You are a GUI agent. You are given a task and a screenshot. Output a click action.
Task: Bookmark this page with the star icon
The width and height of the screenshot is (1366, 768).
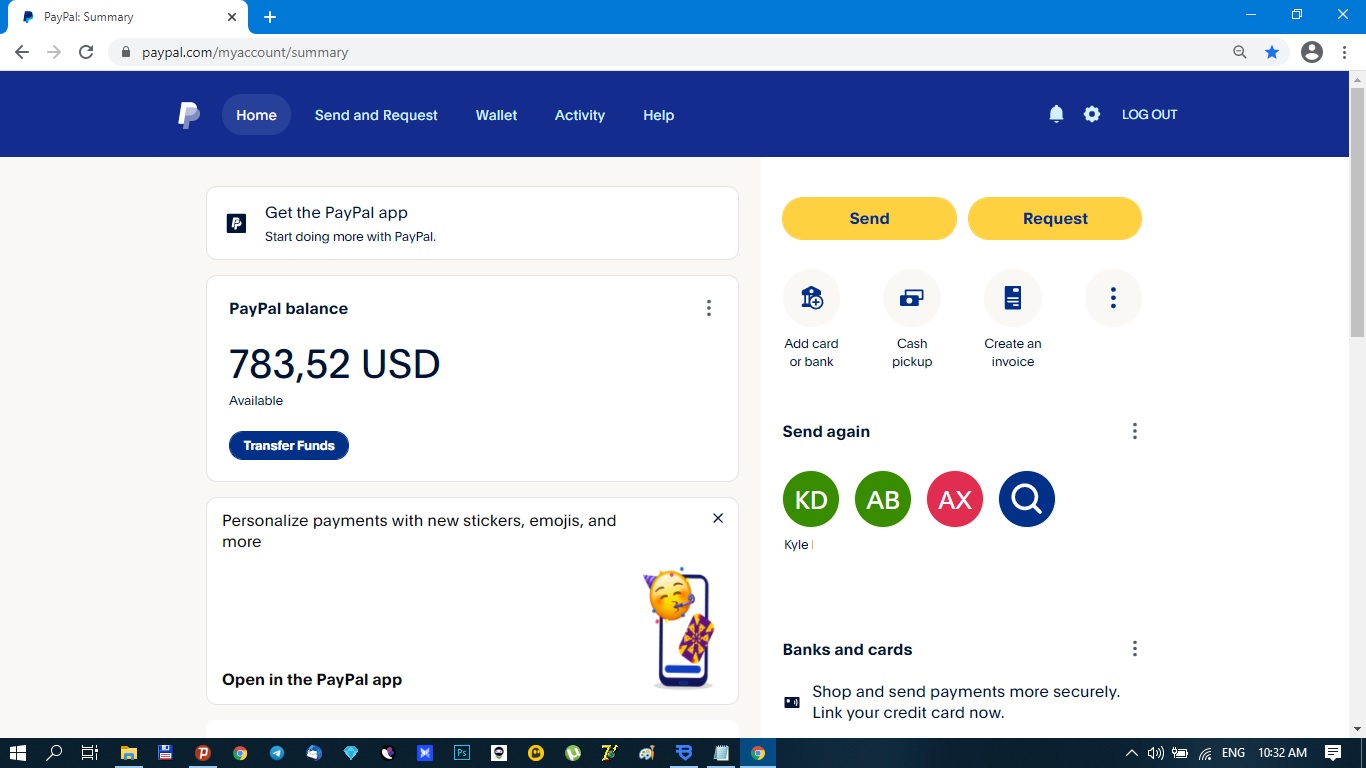point(1272,52)
